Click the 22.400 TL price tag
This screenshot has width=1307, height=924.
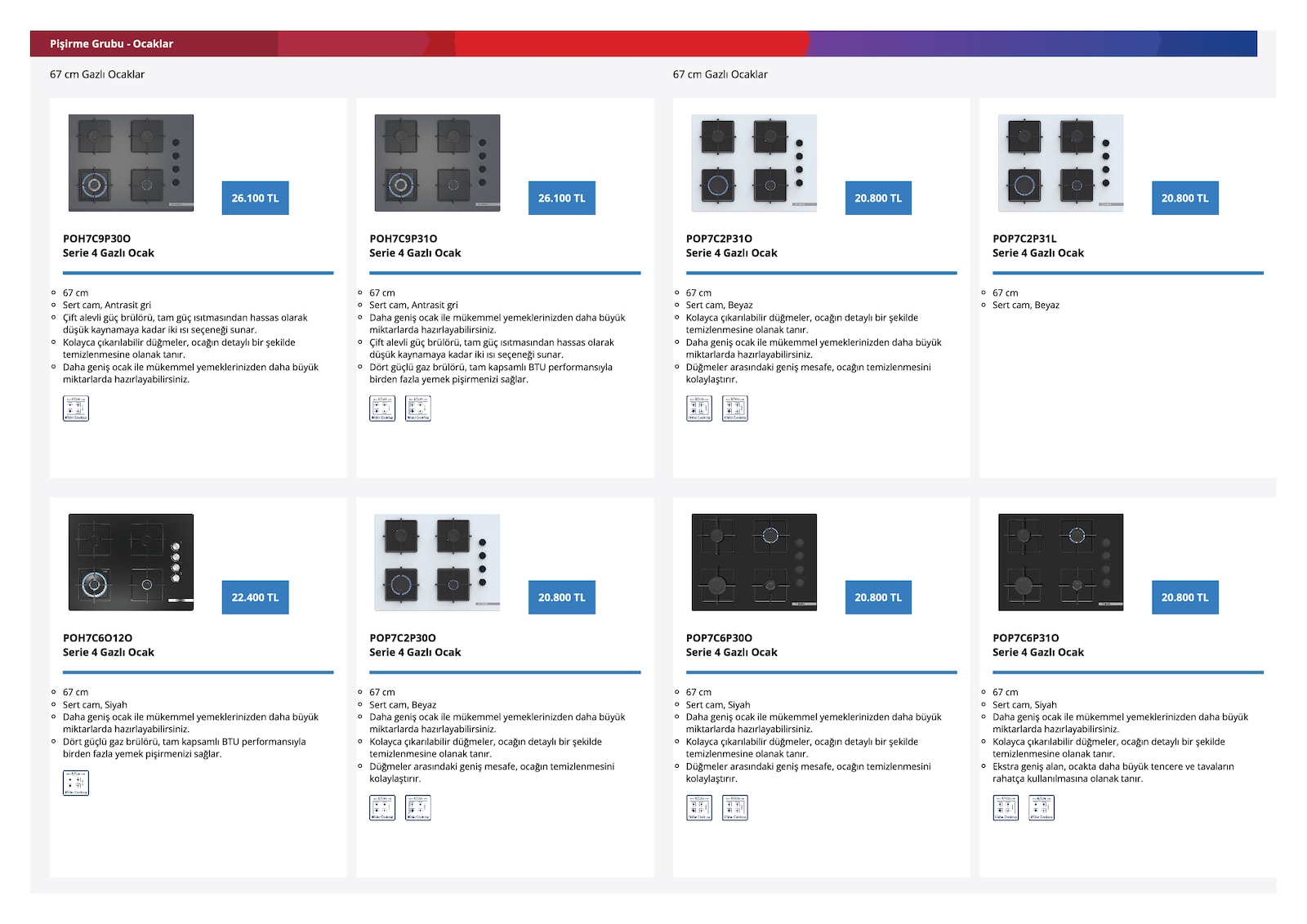pyautogui.click(x=255, y=597)
